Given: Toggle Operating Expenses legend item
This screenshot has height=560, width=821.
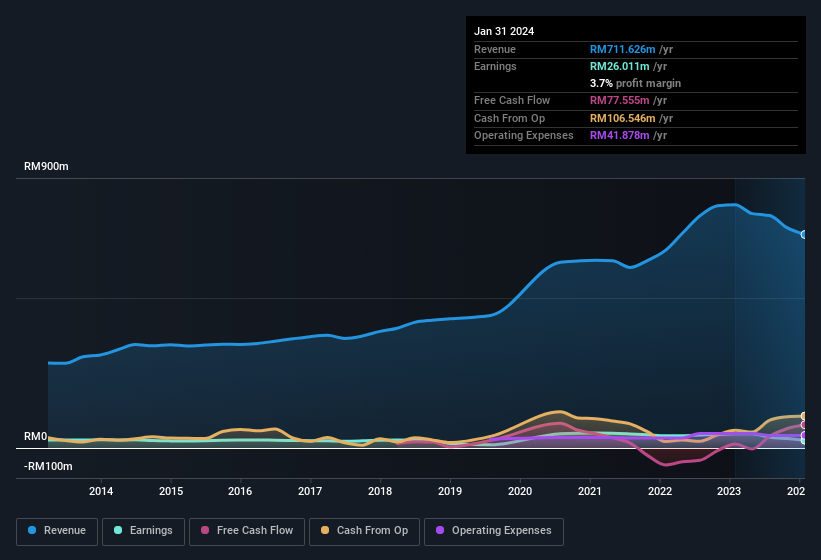Looking at the screenshot, I should pyautogui.click(x=493, y=531).
